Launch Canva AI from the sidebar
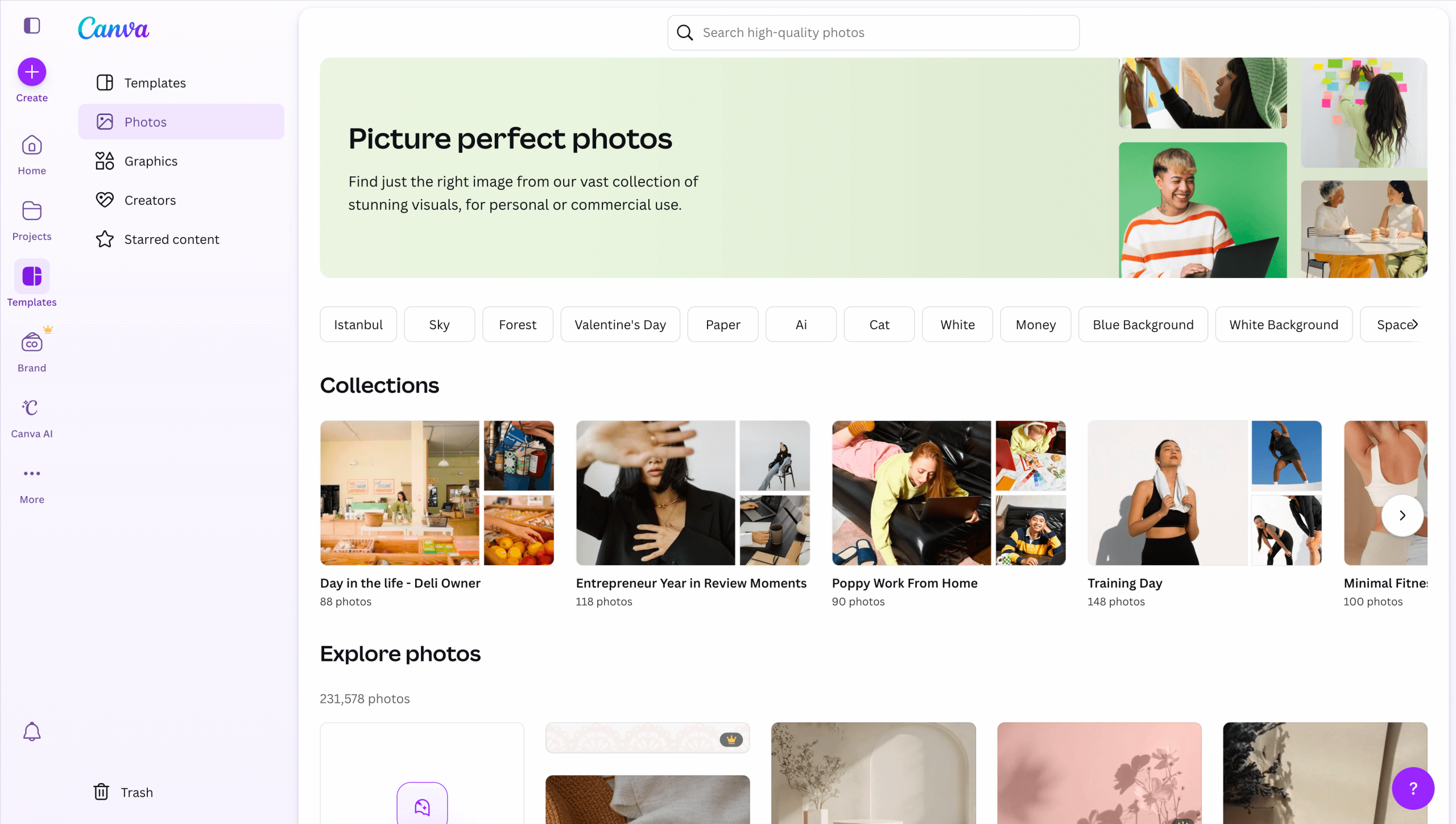The image size is (1456, 824). tap(31, 408)
